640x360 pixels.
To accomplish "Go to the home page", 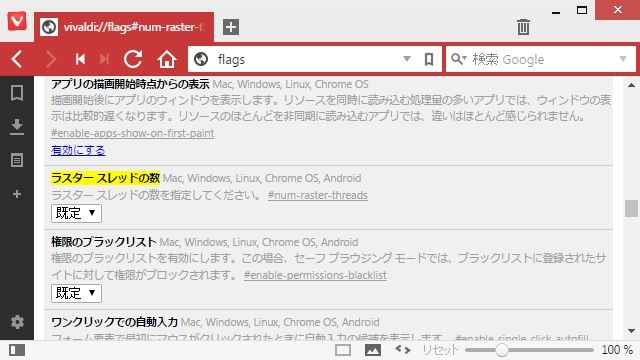I will tap(167, 60).
